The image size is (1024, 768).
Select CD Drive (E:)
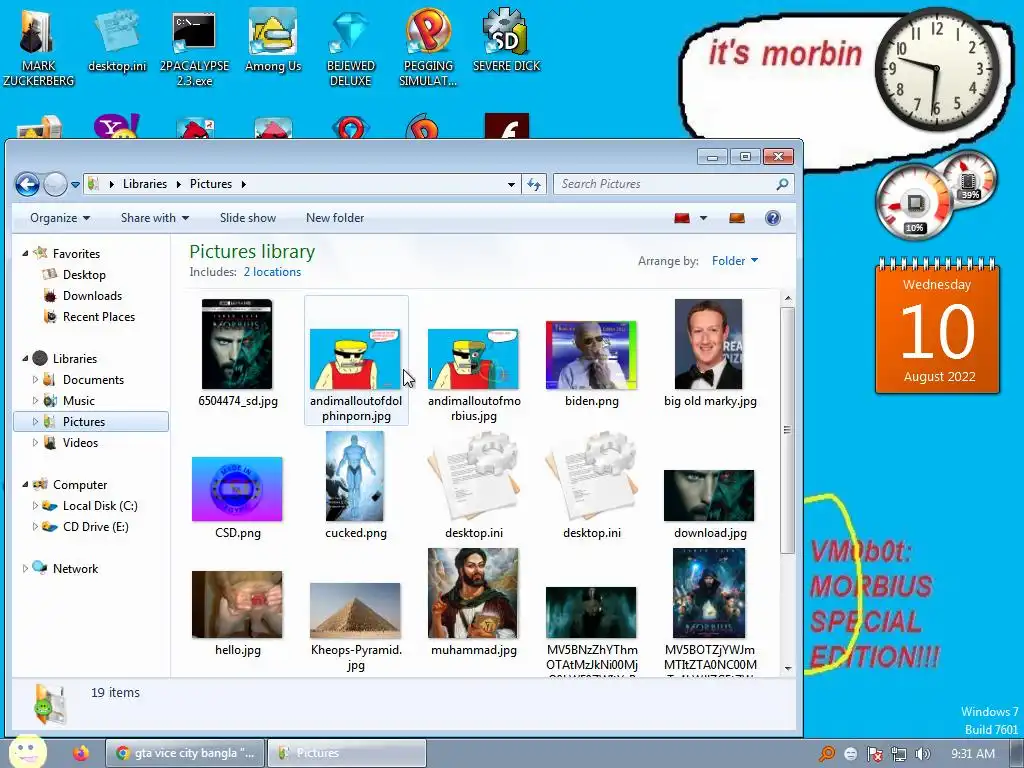pyautogui.click(x=95, y=527)
